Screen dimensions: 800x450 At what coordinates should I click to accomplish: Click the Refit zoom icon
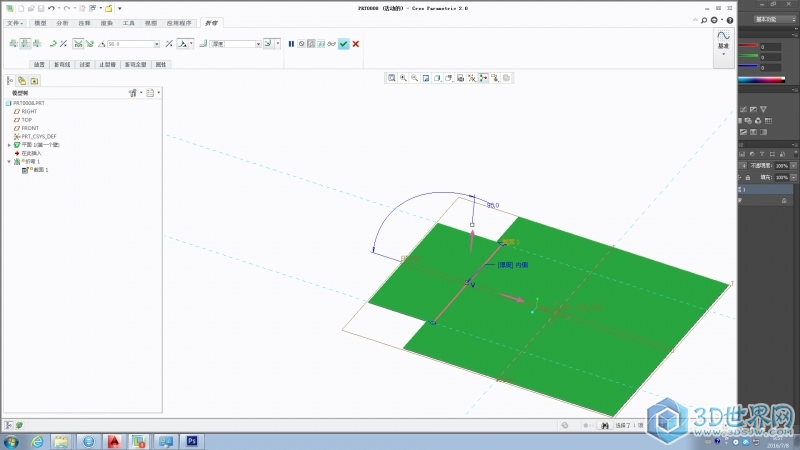[392, 77]
